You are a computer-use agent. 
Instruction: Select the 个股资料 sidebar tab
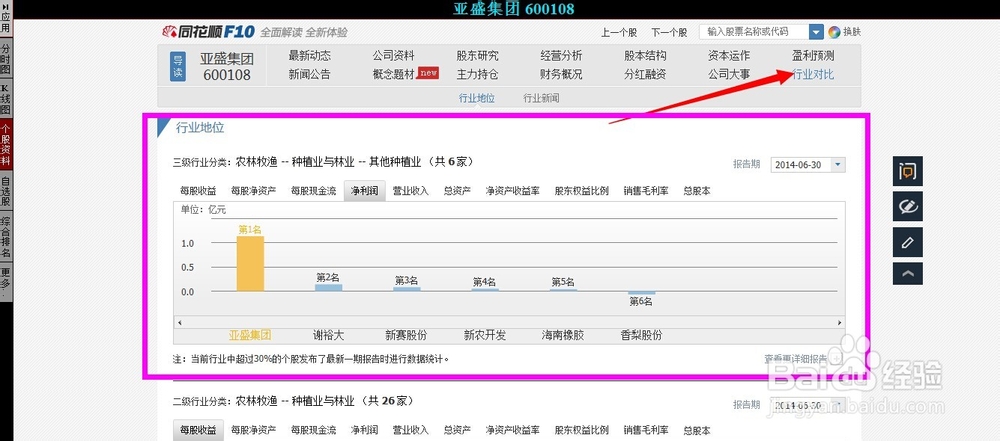(x=5, y=145)
